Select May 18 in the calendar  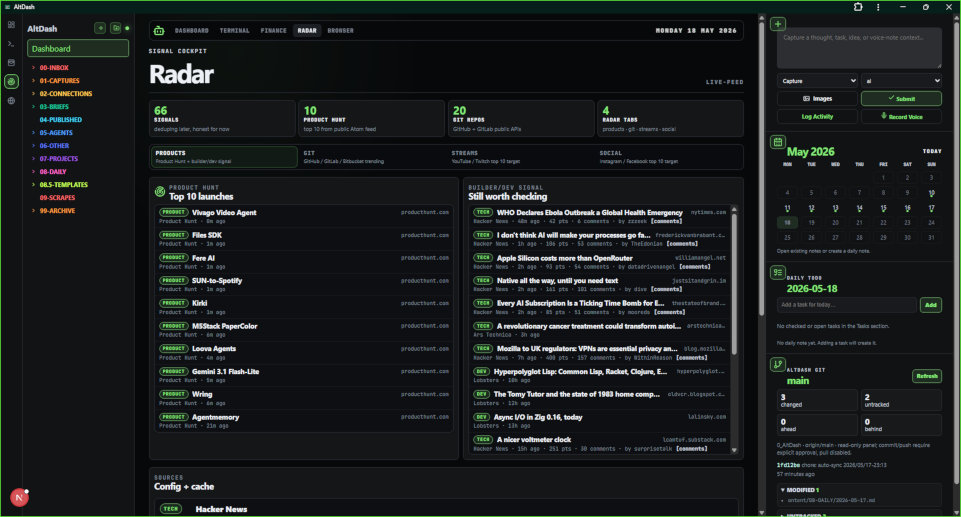pos(788,223)
